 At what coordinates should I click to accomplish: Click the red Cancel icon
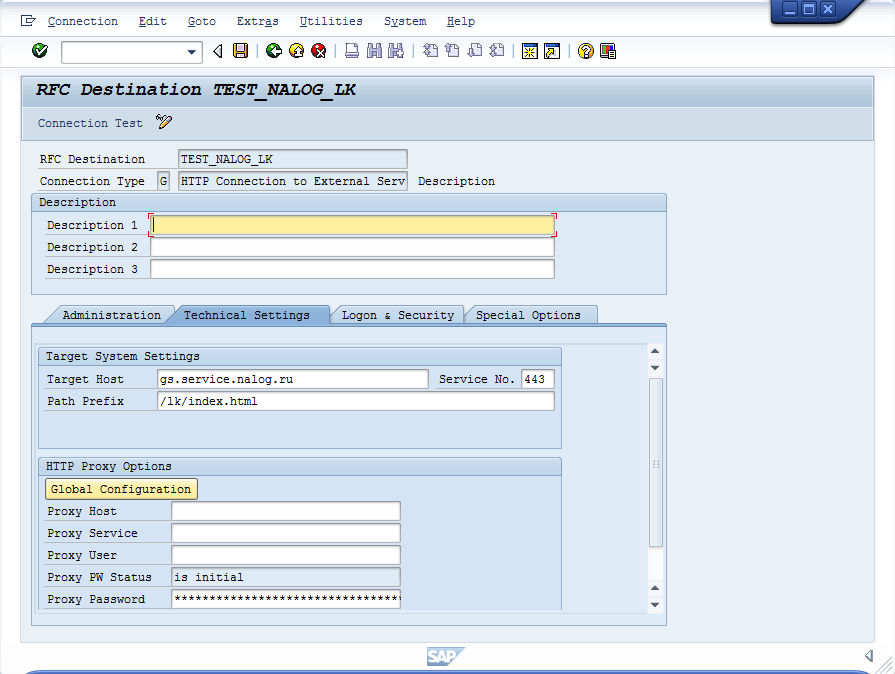tap(319, 51)
